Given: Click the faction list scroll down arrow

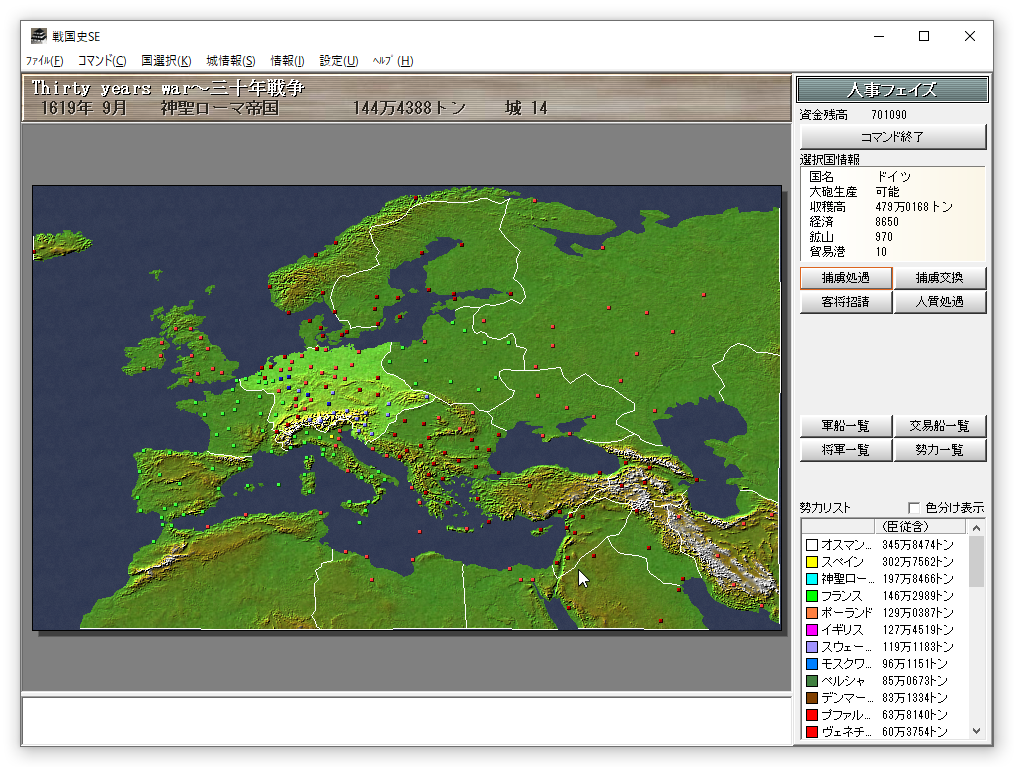Looking at the screenshot, I should pos(977,732).
